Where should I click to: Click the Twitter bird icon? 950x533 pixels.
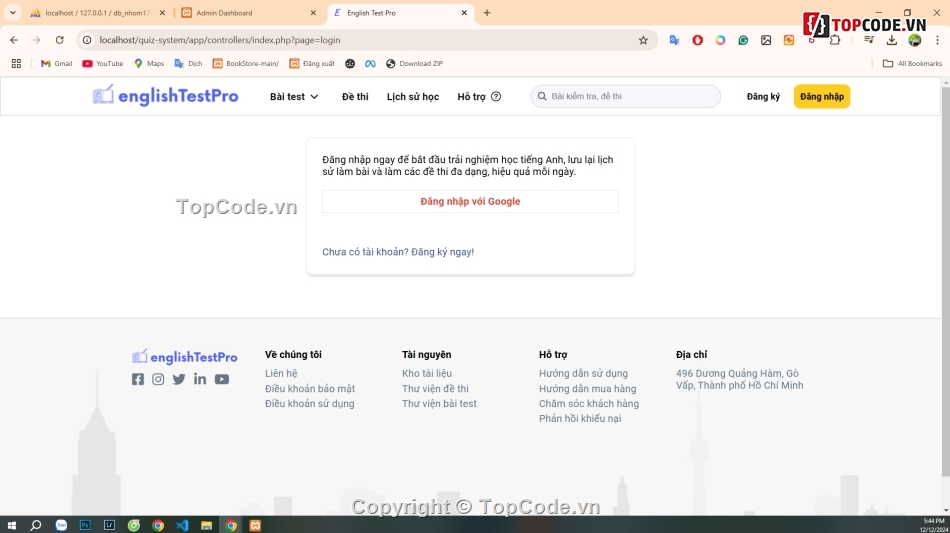point(179,379)
